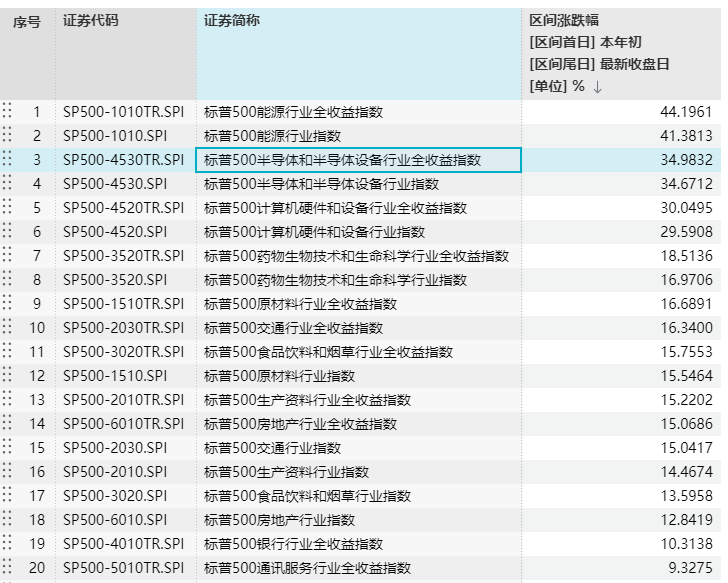Select name 标普500食品饮料和烟草行业指数

(307, 496)
